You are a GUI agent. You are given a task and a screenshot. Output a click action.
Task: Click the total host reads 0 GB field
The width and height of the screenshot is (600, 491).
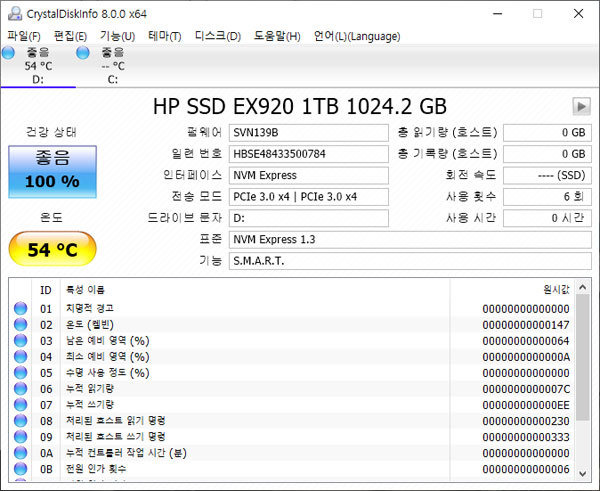tap(547, 133)
